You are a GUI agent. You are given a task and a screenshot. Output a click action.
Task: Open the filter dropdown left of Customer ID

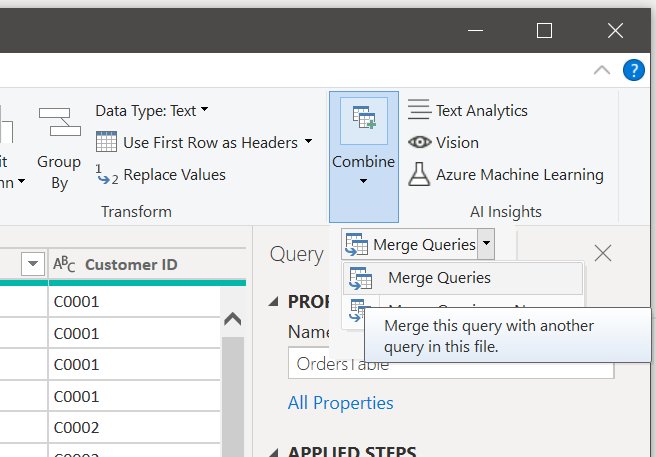click(x=33, y=264)
